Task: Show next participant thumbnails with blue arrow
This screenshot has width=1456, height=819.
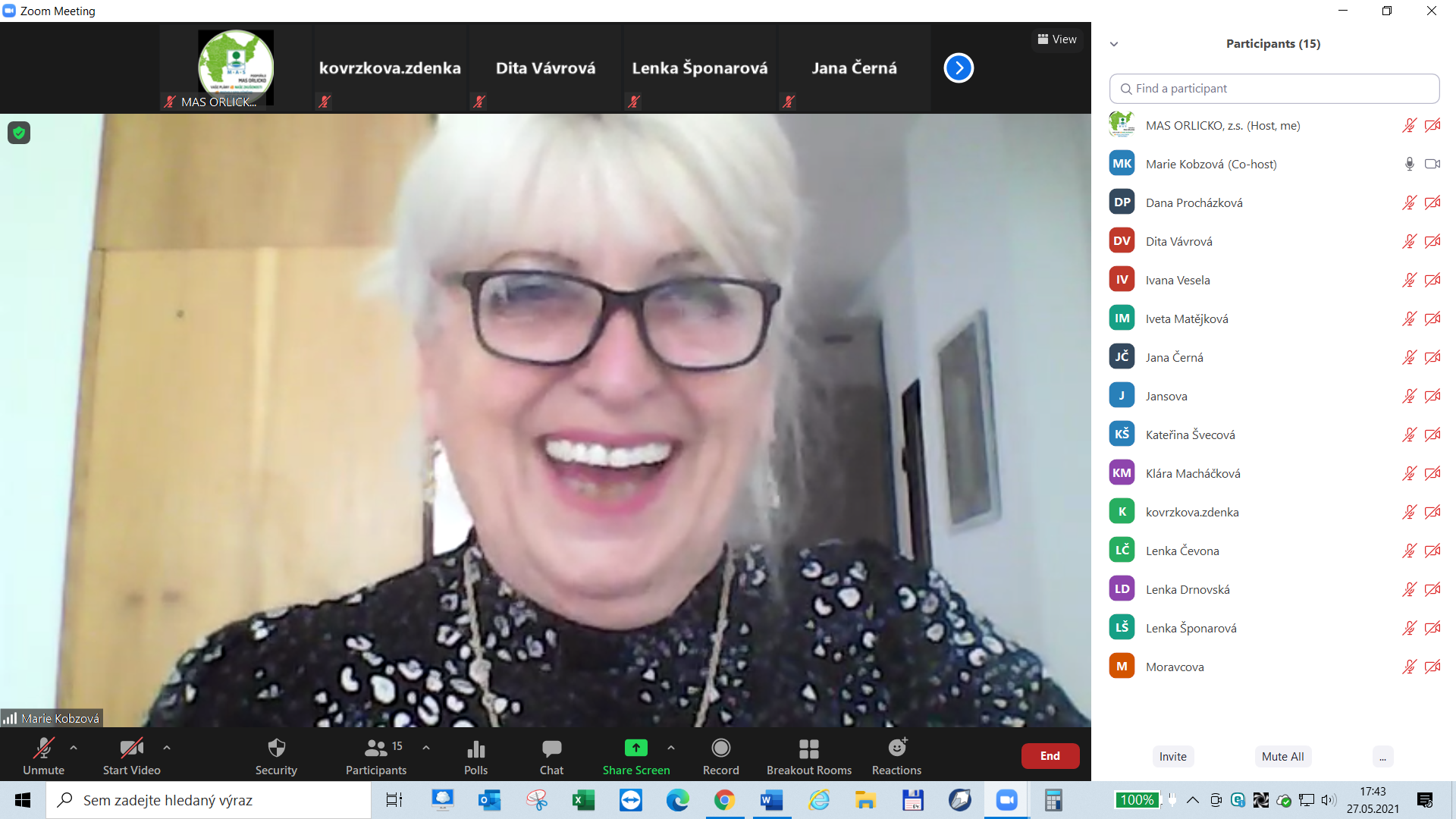Action: pyautogui.click(x=959, y=68)
